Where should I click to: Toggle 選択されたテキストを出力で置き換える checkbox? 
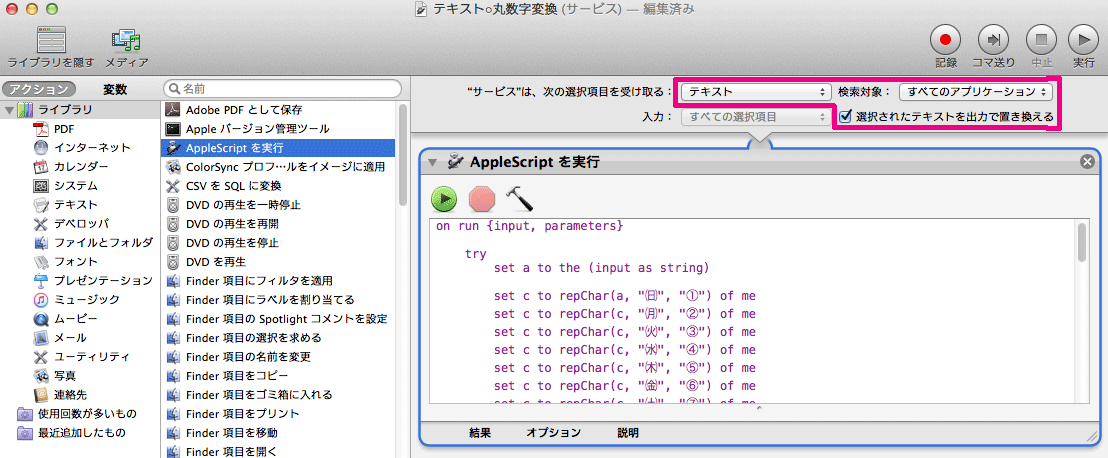845,116
